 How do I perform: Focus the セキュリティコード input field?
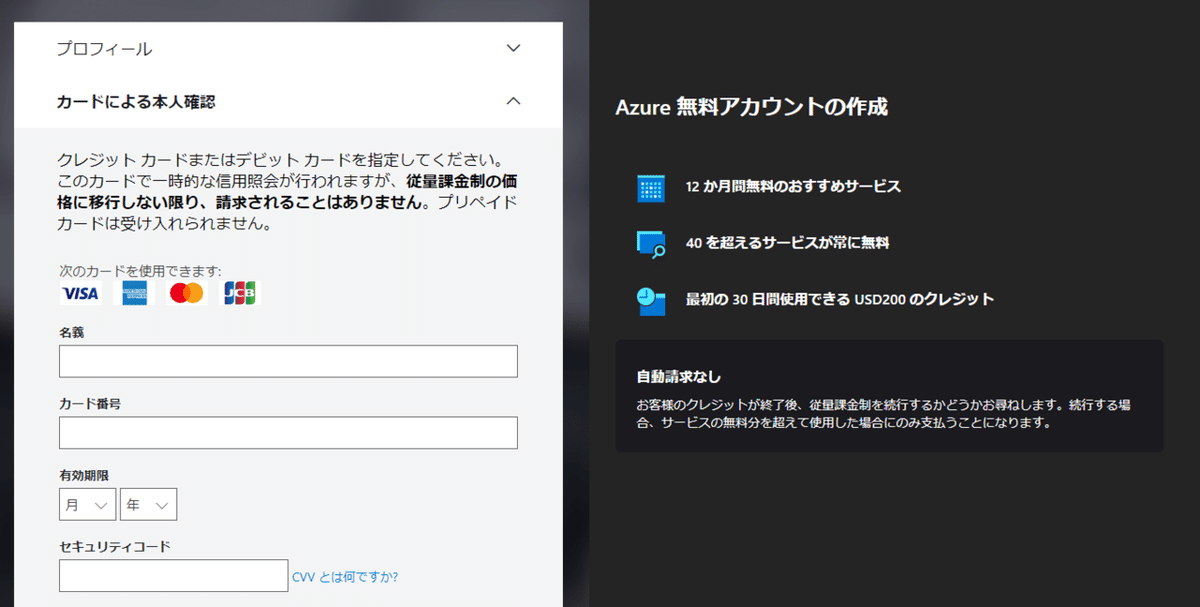174,576
